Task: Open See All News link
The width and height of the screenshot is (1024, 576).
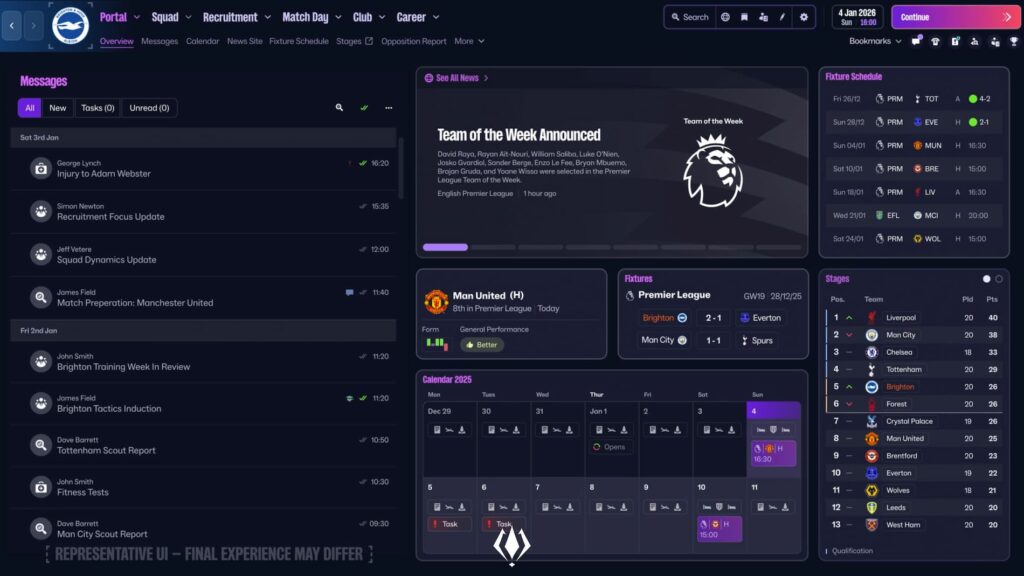Action: [456, 78]
